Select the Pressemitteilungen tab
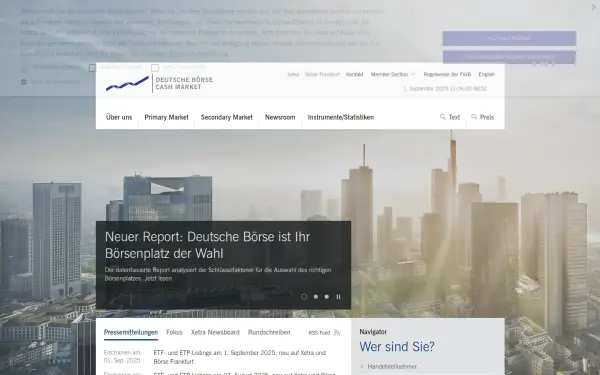Screen dimensions: 600x375 click(131, 333)
